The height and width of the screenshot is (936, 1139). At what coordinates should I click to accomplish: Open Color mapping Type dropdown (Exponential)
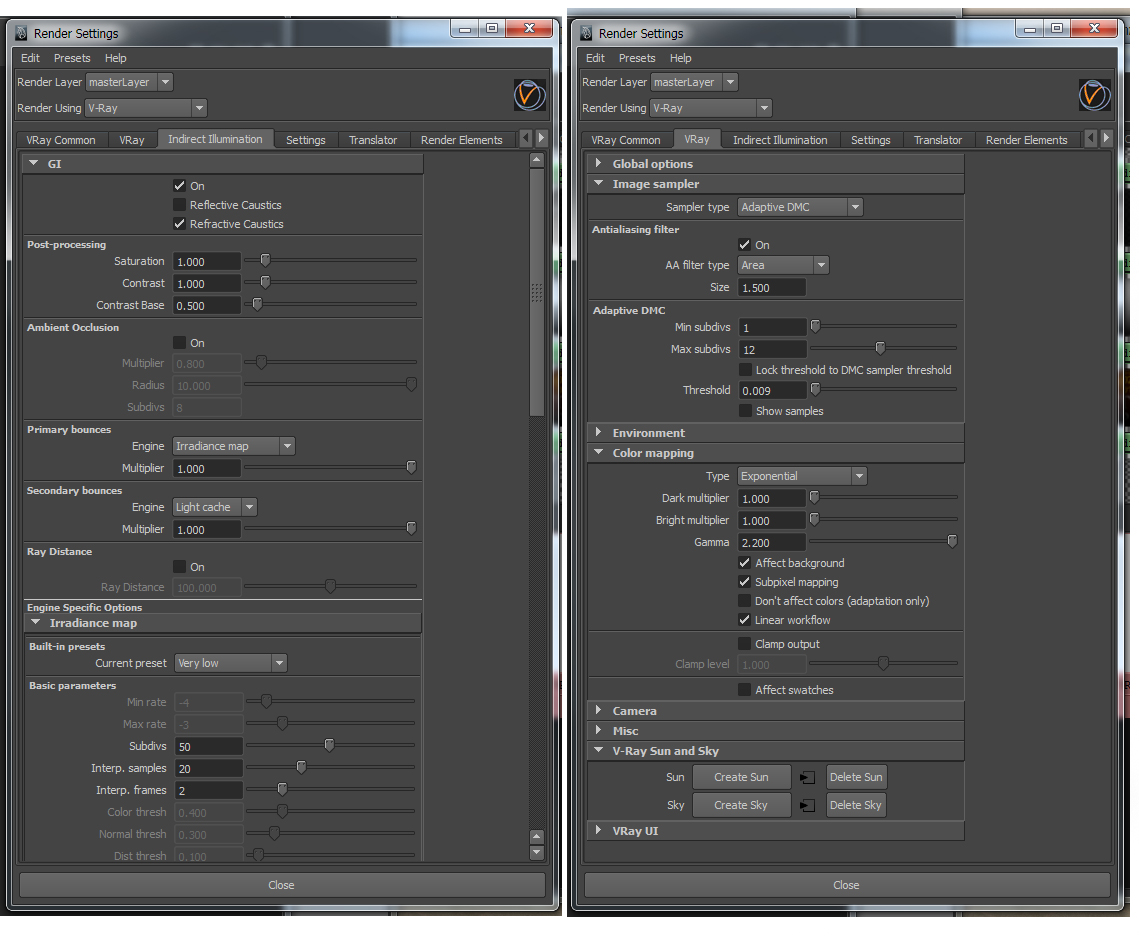coord(802,476)
